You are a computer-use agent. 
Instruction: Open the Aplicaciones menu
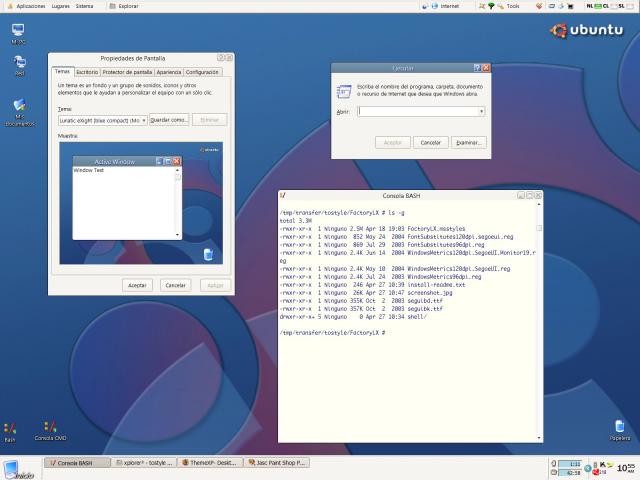pos(31,6)
